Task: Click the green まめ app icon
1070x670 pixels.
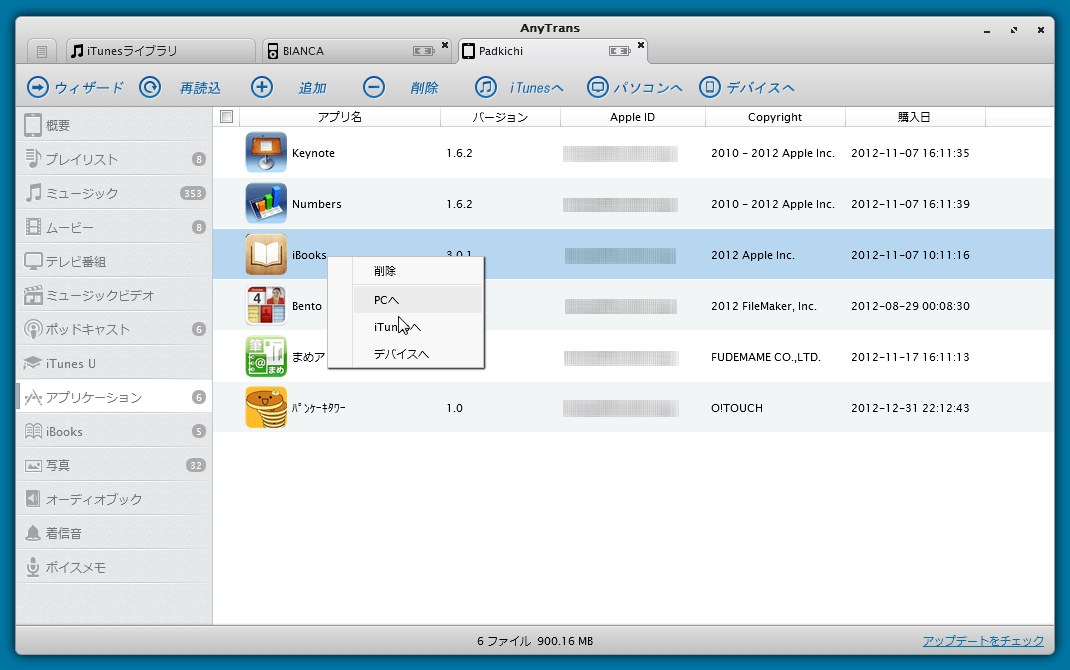Action: [x=266, y=356]
